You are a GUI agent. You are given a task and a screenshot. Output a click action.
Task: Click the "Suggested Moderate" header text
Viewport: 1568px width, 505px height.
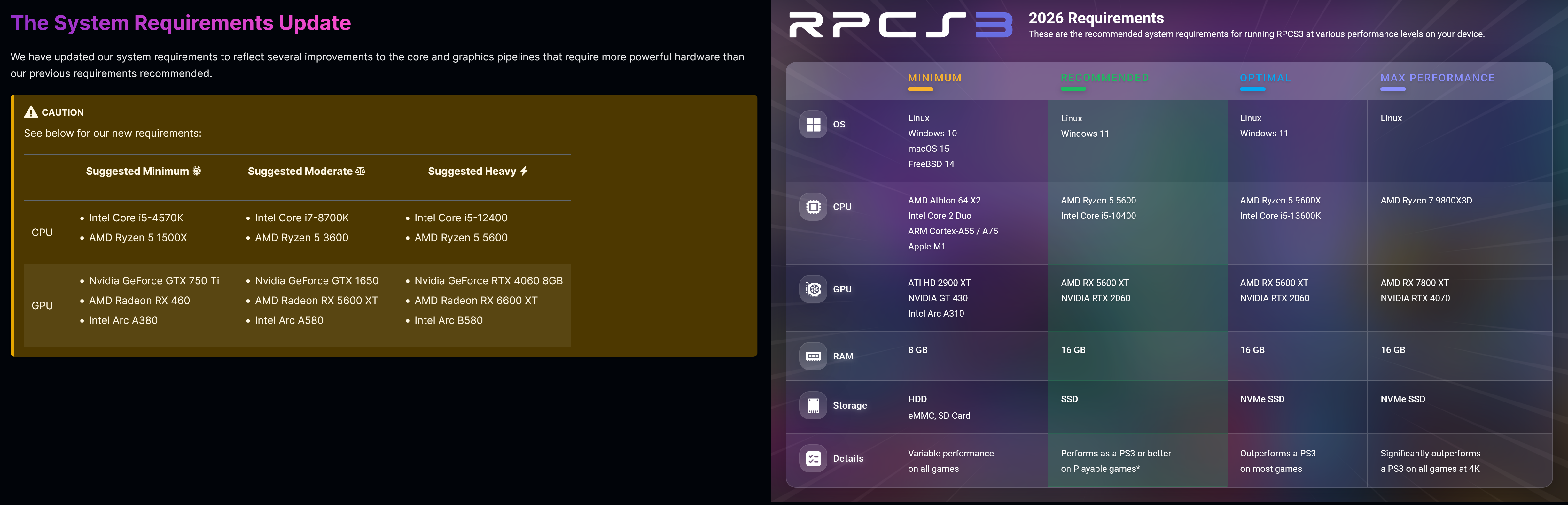point(300,171)
